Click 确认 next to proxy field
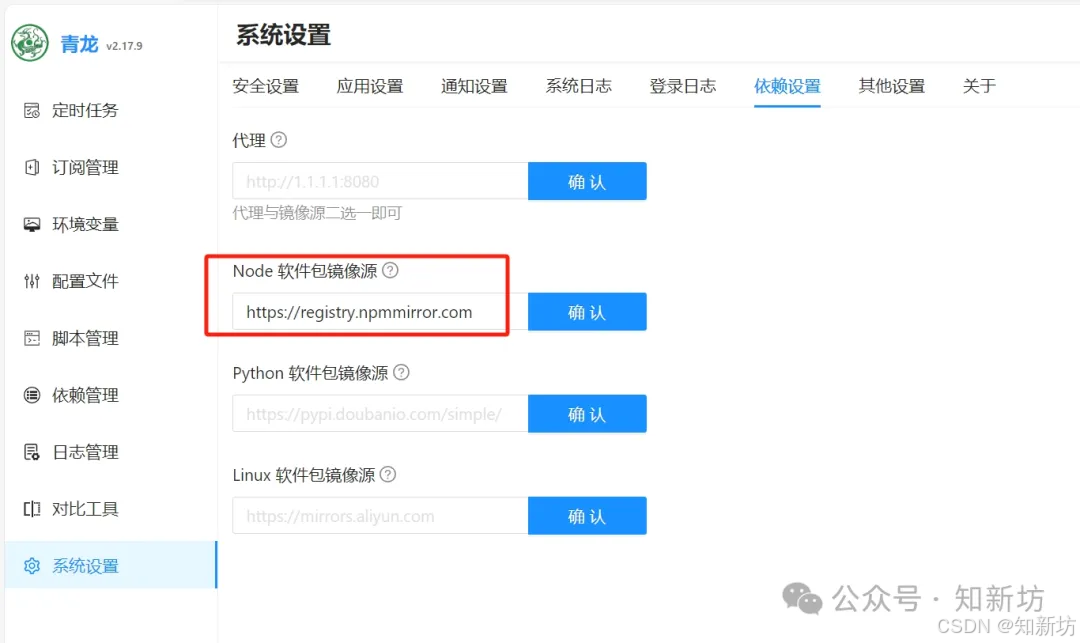1080x643 pixels. (587, 181)
